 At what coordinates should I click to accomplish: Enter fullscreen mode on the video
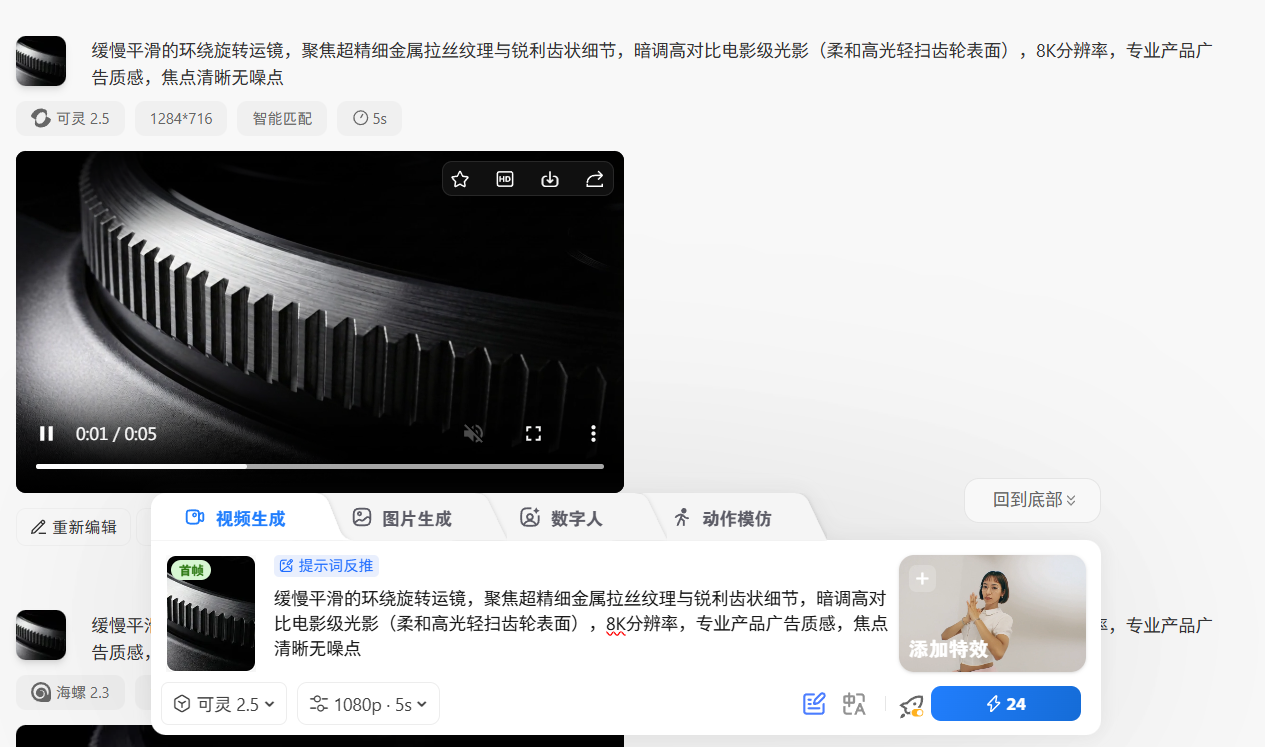[533, 433]
